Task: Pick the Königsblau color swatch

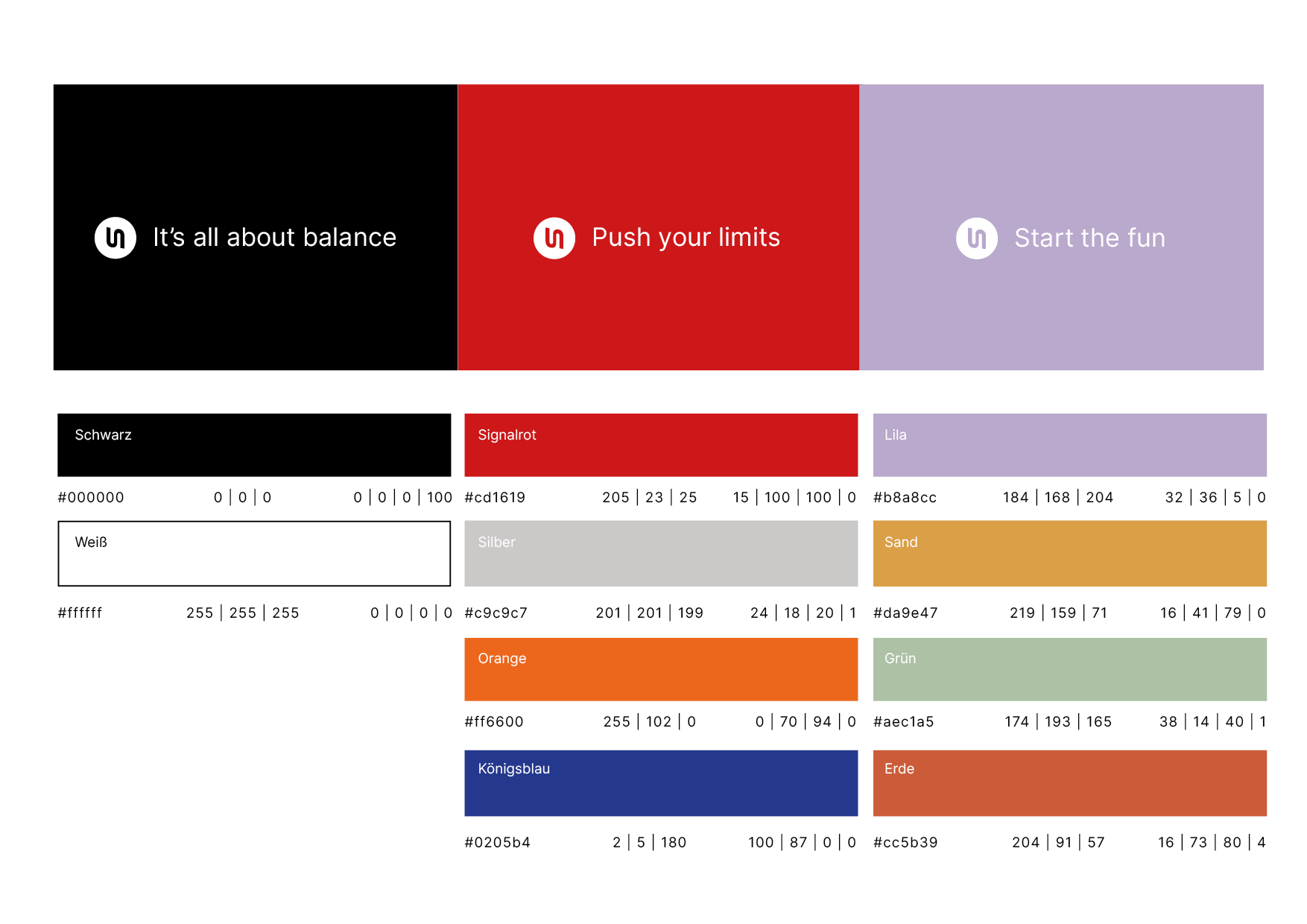Action: click(661, 783)
